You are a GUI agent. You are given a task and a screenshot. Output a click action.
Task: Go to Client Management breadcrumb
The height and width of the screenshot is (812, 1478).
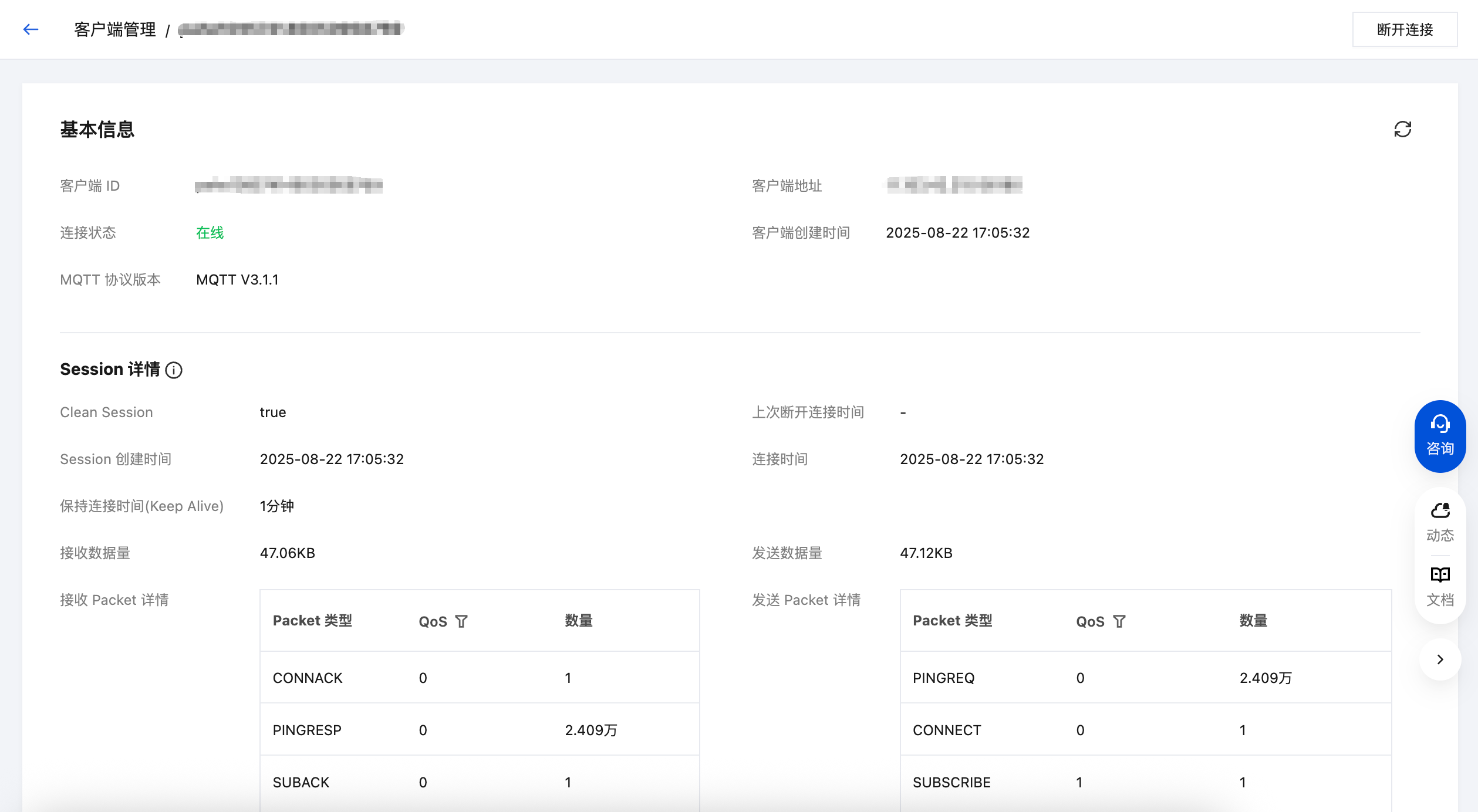115,29
